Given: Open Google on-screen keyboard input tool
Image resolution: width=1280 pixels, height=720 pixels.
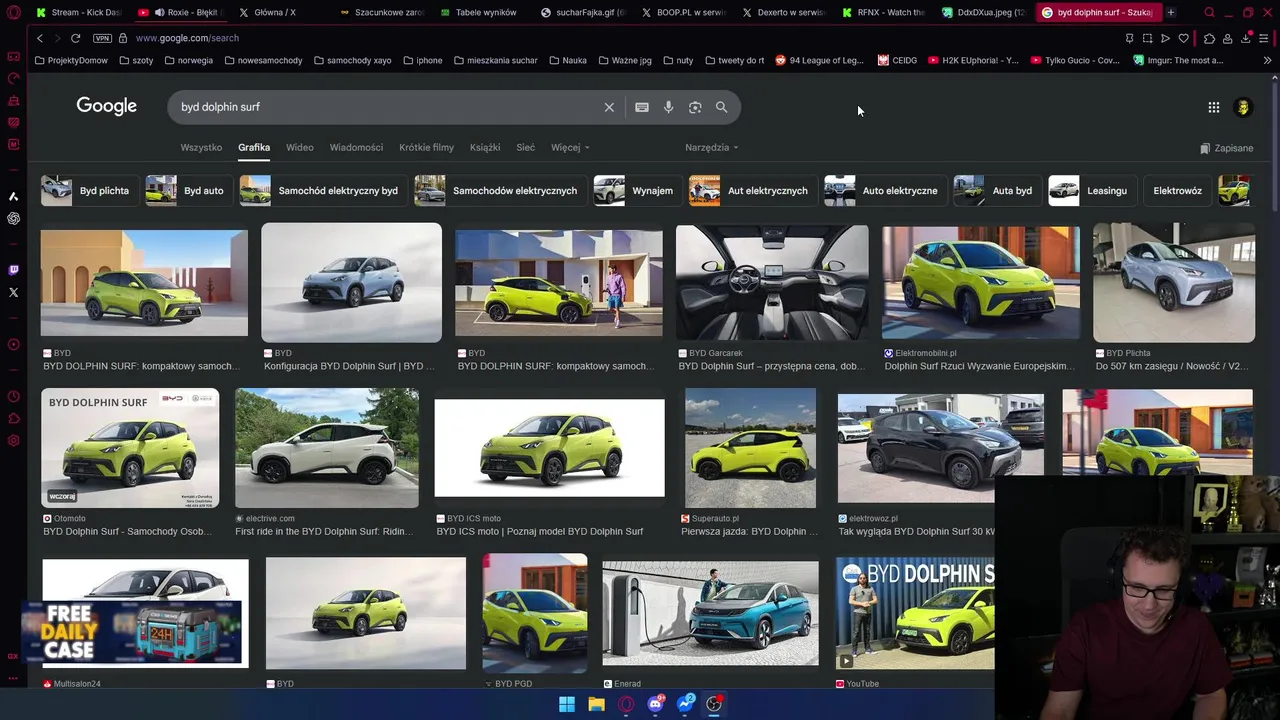Looking at the screenshot, I should (x=642, y=107).
